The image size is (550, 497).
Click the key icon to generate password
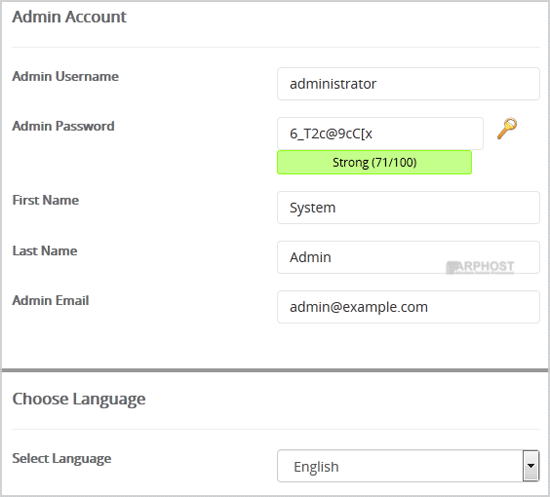pyautogui.click(x=507, y=128)
